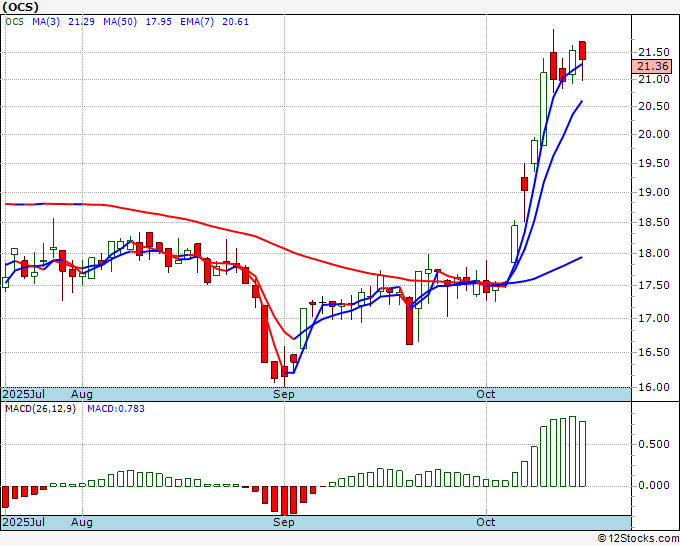Click the 21.29 MA(3) value

point(81,22)
